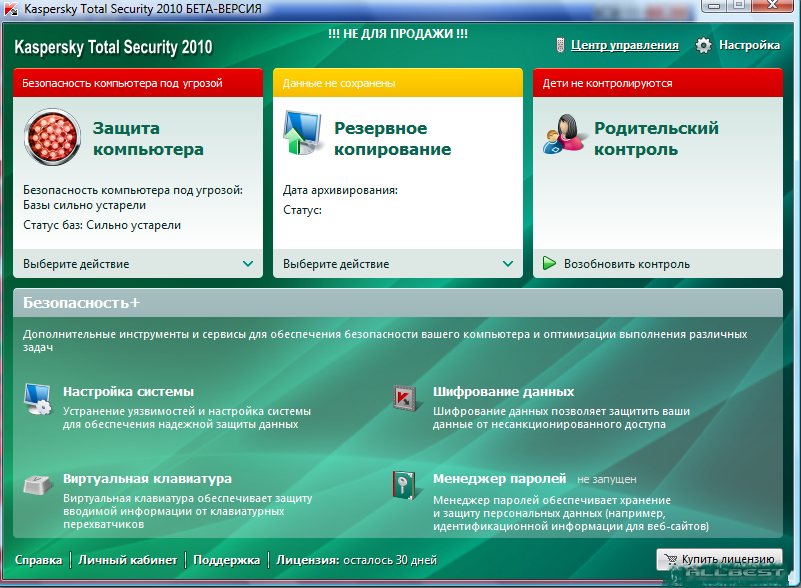Click the Купить лицензию button
Image resolution: width=801 pixels, height=588 pixels.
719,559
